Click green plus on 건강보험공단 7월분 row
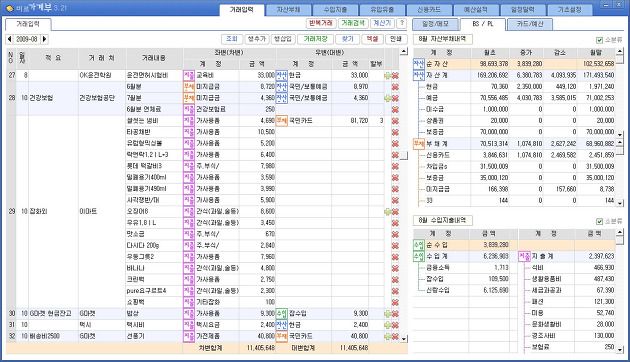 click(388, 98)
